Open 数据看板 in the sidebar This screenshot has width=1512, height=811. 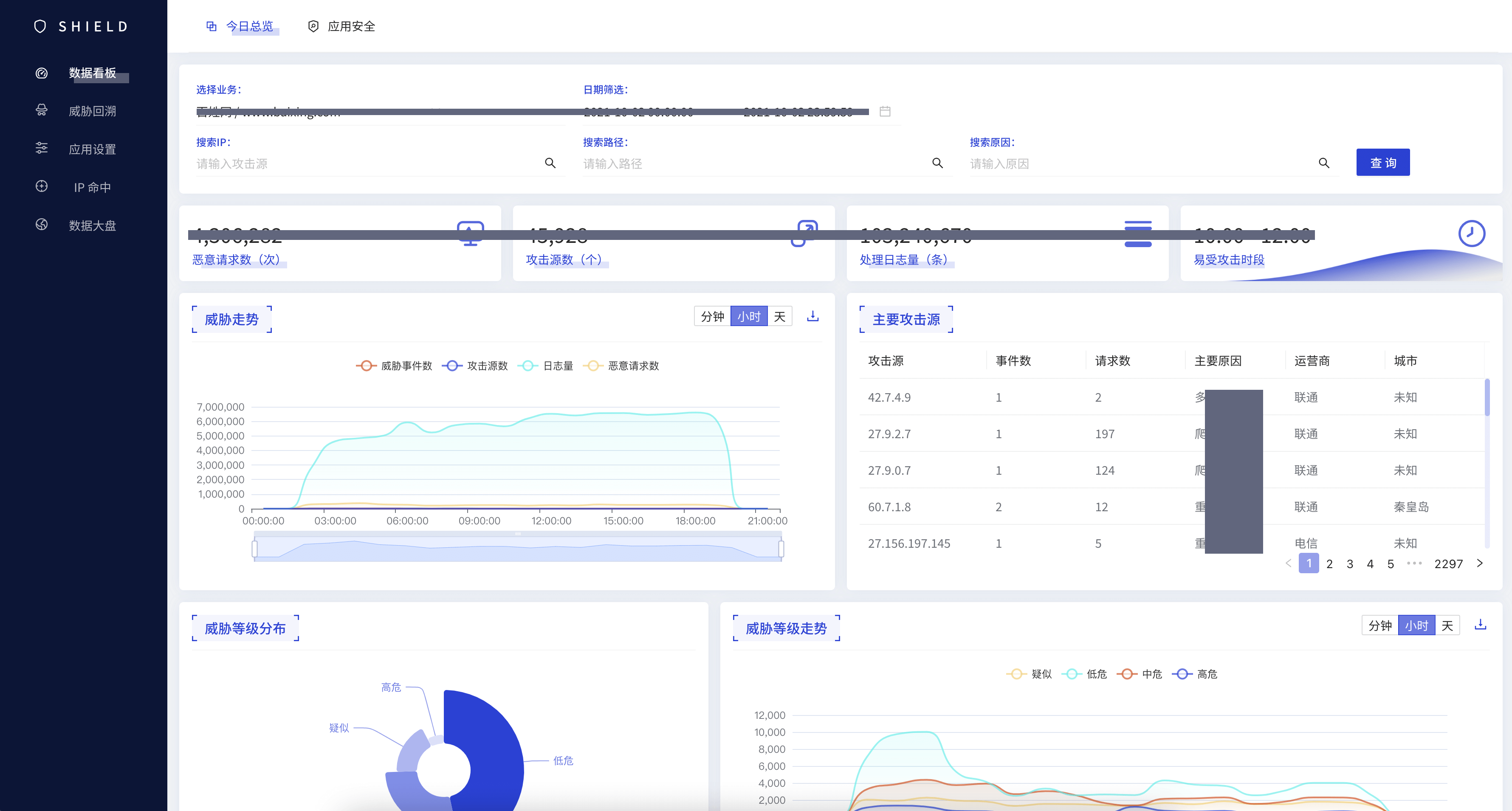click(92, 73)
